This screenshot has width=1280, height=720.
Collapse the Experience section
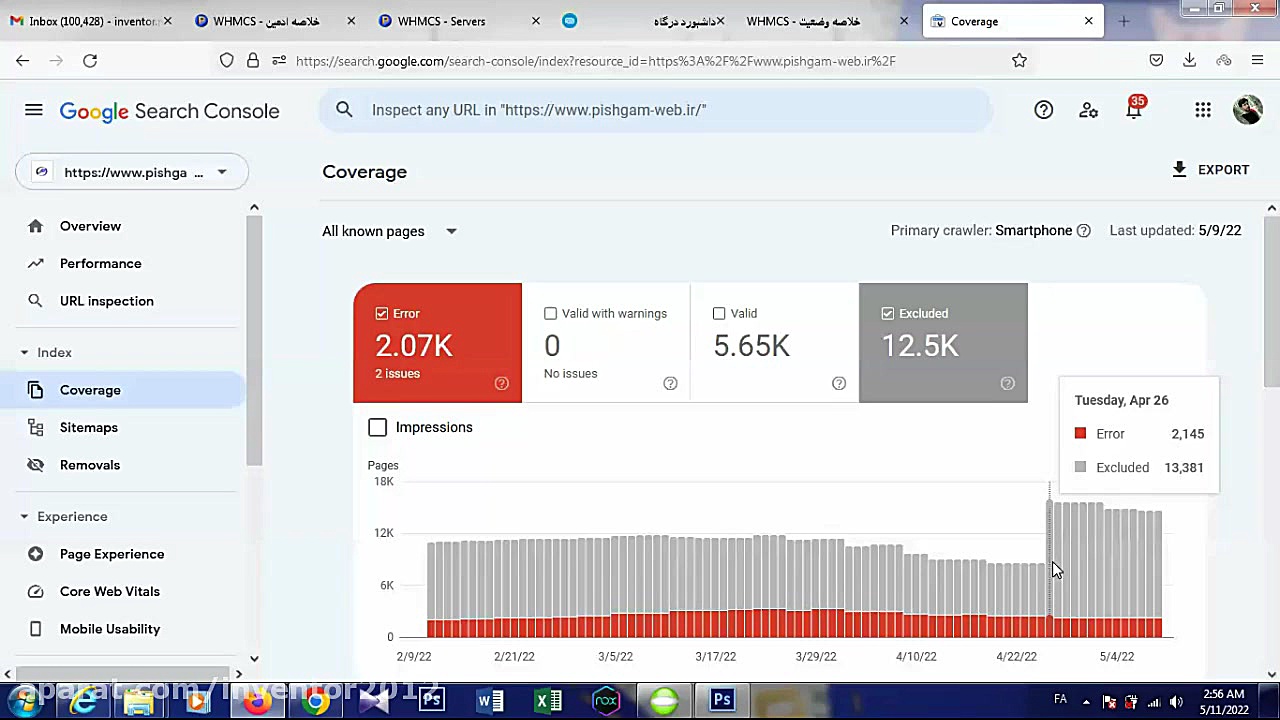[x=24, y=517]
